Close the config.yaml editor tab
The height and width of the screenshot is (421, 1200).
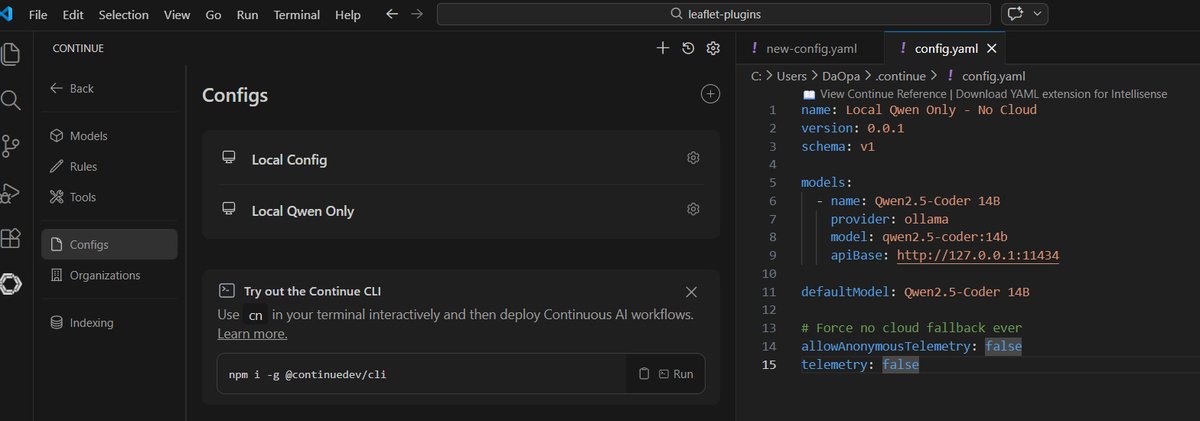(x=992, y=48)
